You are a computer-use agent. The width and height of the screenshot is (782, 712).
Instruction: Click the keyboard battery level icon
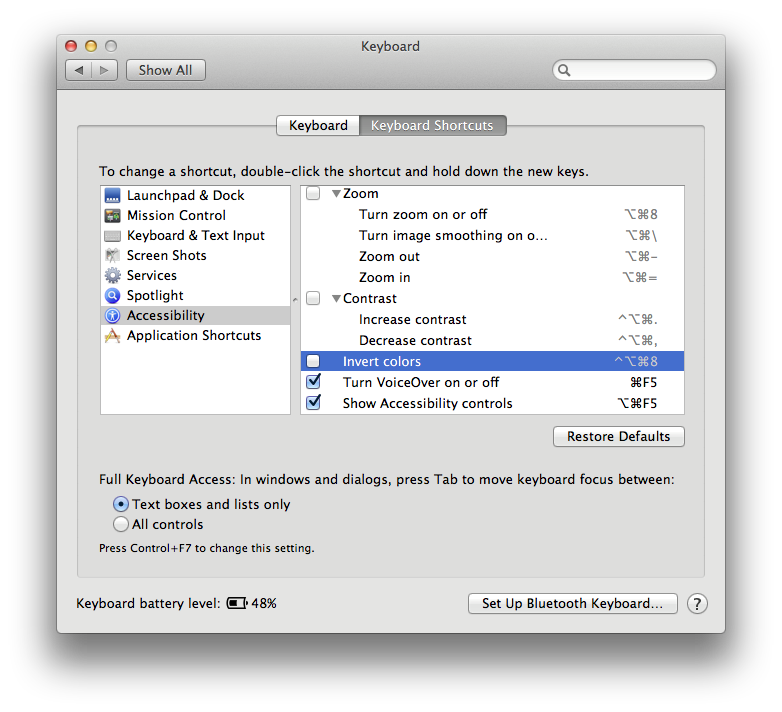coord(237,603)
